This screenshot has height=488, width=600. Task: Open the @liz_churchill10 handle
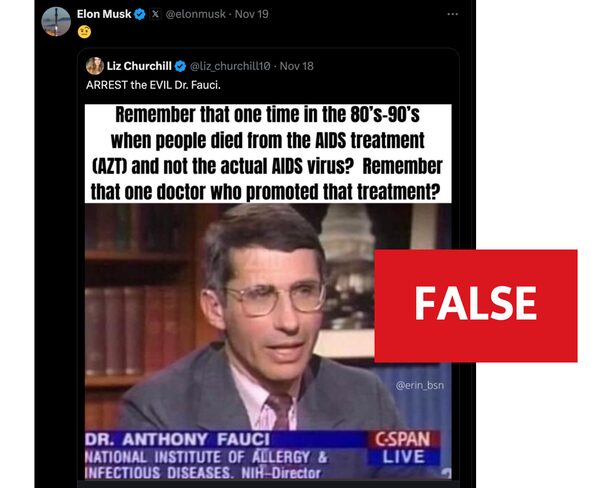click(x=230, y=66)
